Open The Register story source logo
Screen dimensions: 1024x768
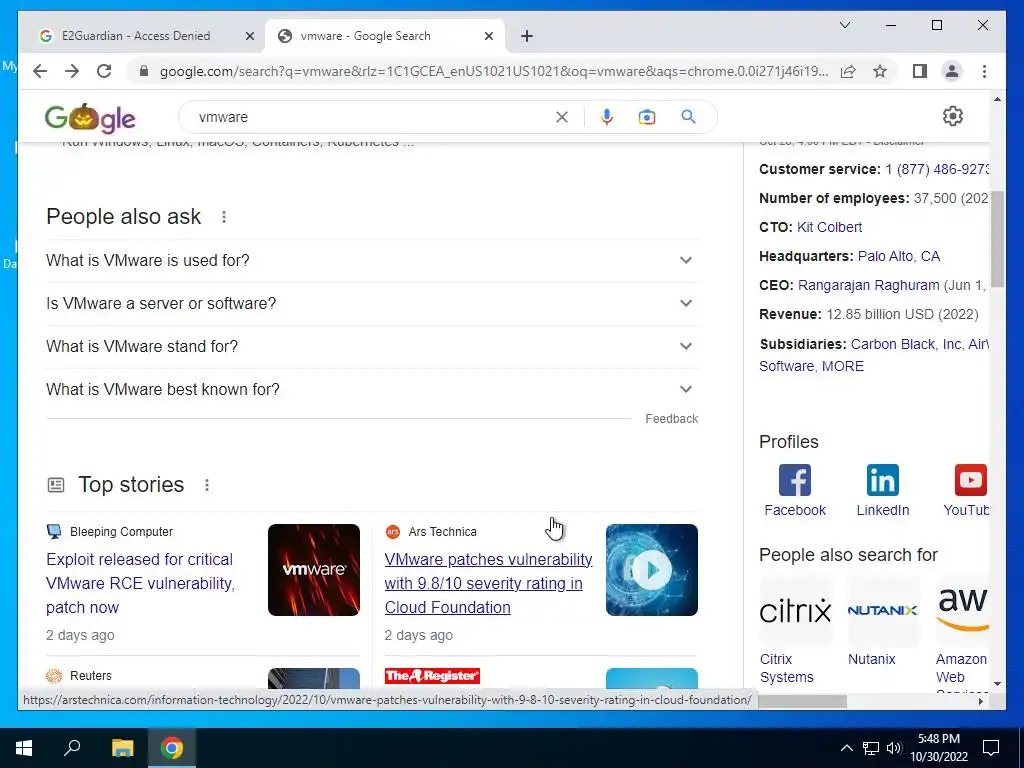[x=432, y=676]
